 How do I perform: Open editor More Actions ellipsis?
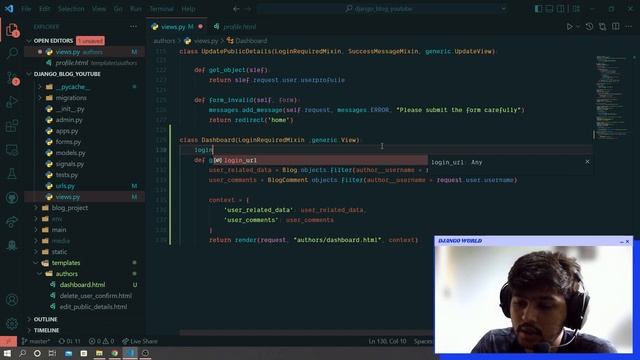click(629, 27)
